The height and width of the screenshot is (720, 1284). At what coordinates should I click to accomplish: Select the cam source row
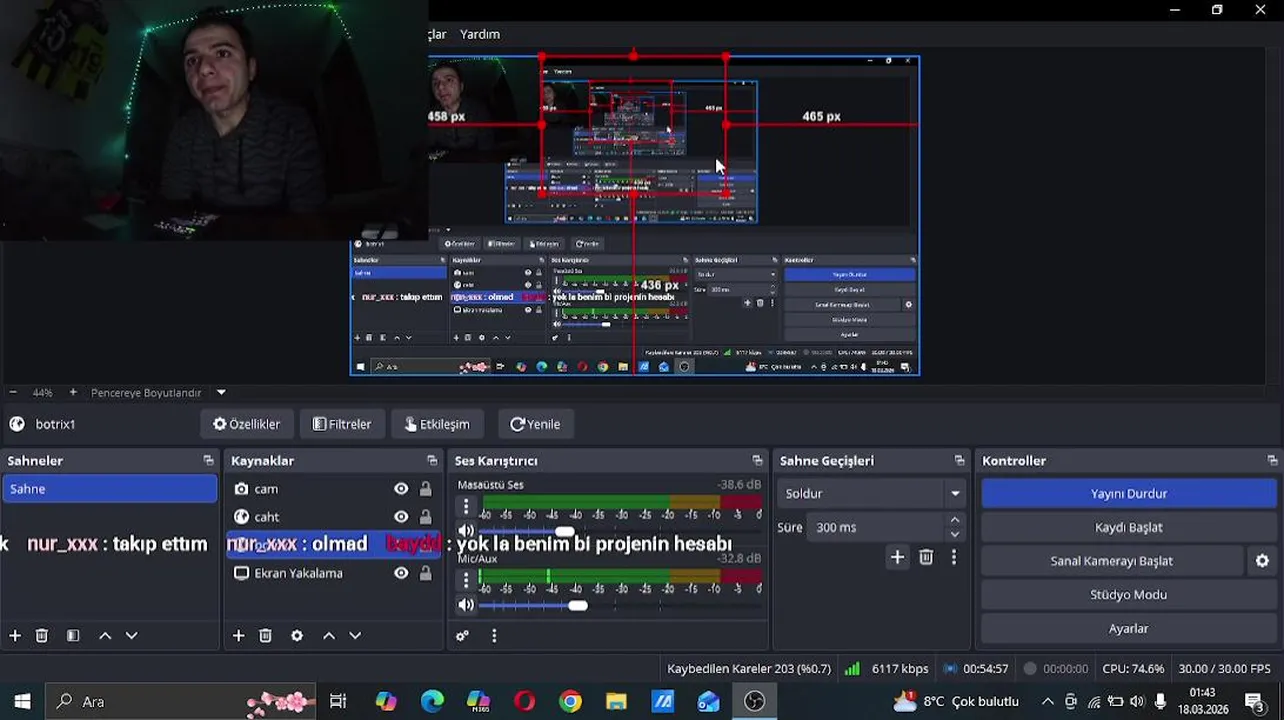point(332,489)
